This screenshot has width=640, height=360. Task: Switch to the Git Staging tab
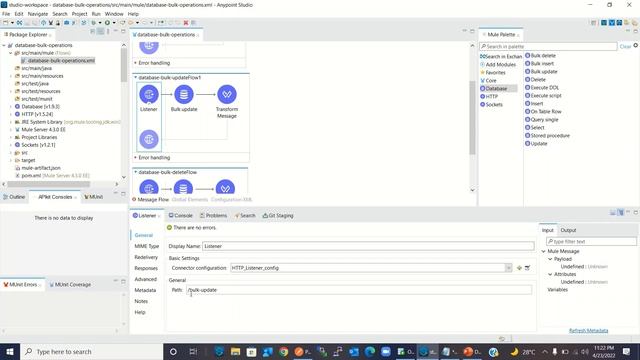278,216
